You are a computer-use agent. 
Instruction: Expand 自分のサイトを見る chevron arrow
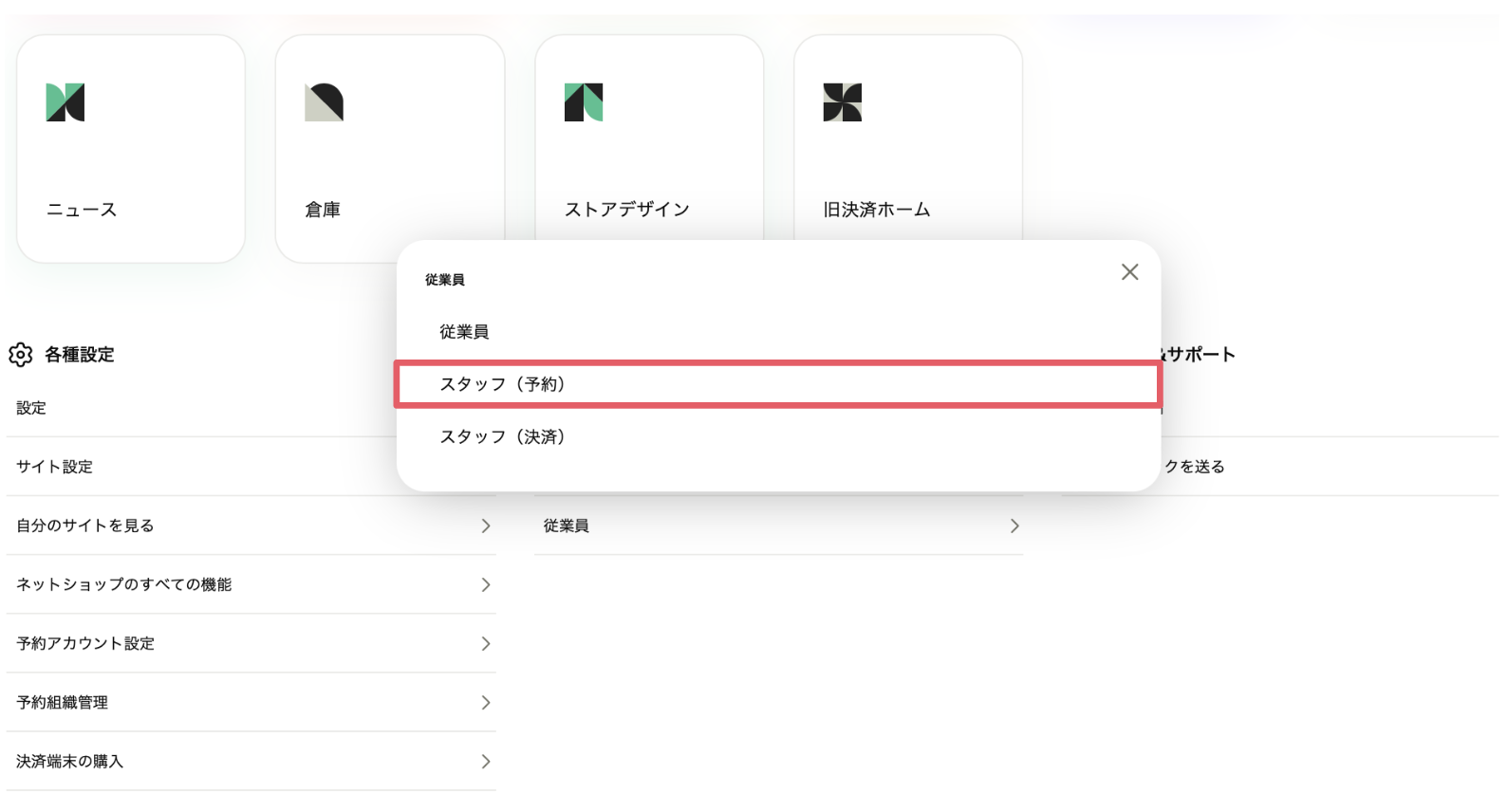pos(486,526)
